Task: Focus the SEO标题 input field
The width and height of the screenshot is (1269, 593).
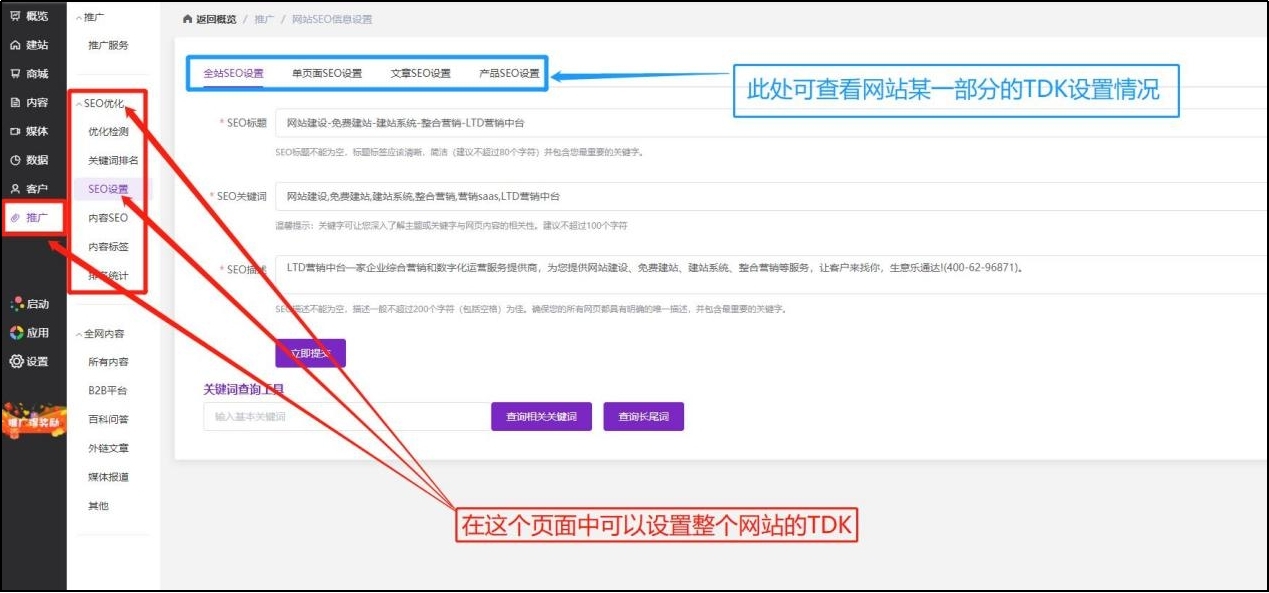Action: coord(771,123)
